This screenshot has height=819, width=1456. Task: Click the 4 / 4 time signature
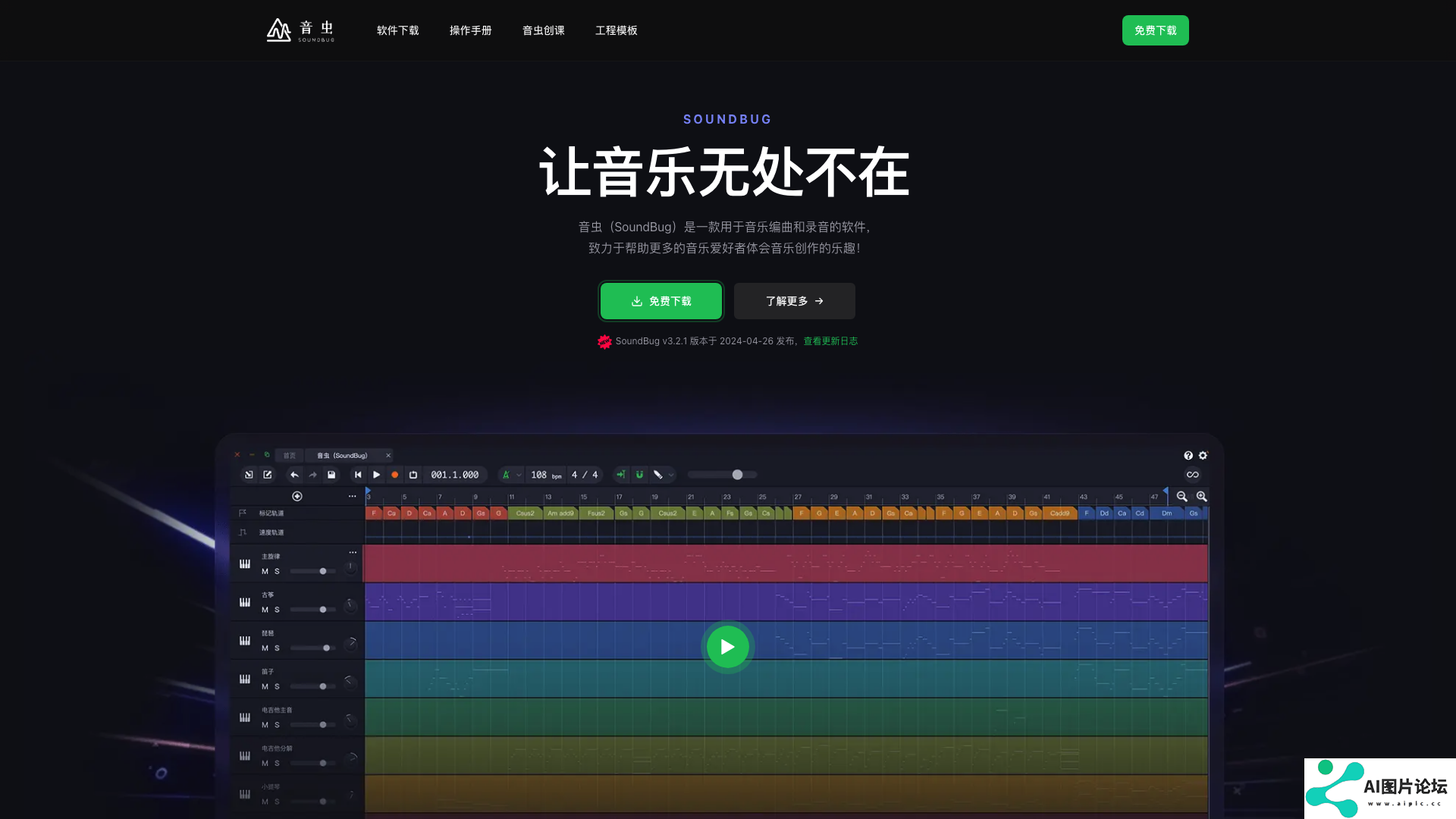point(585,475)
